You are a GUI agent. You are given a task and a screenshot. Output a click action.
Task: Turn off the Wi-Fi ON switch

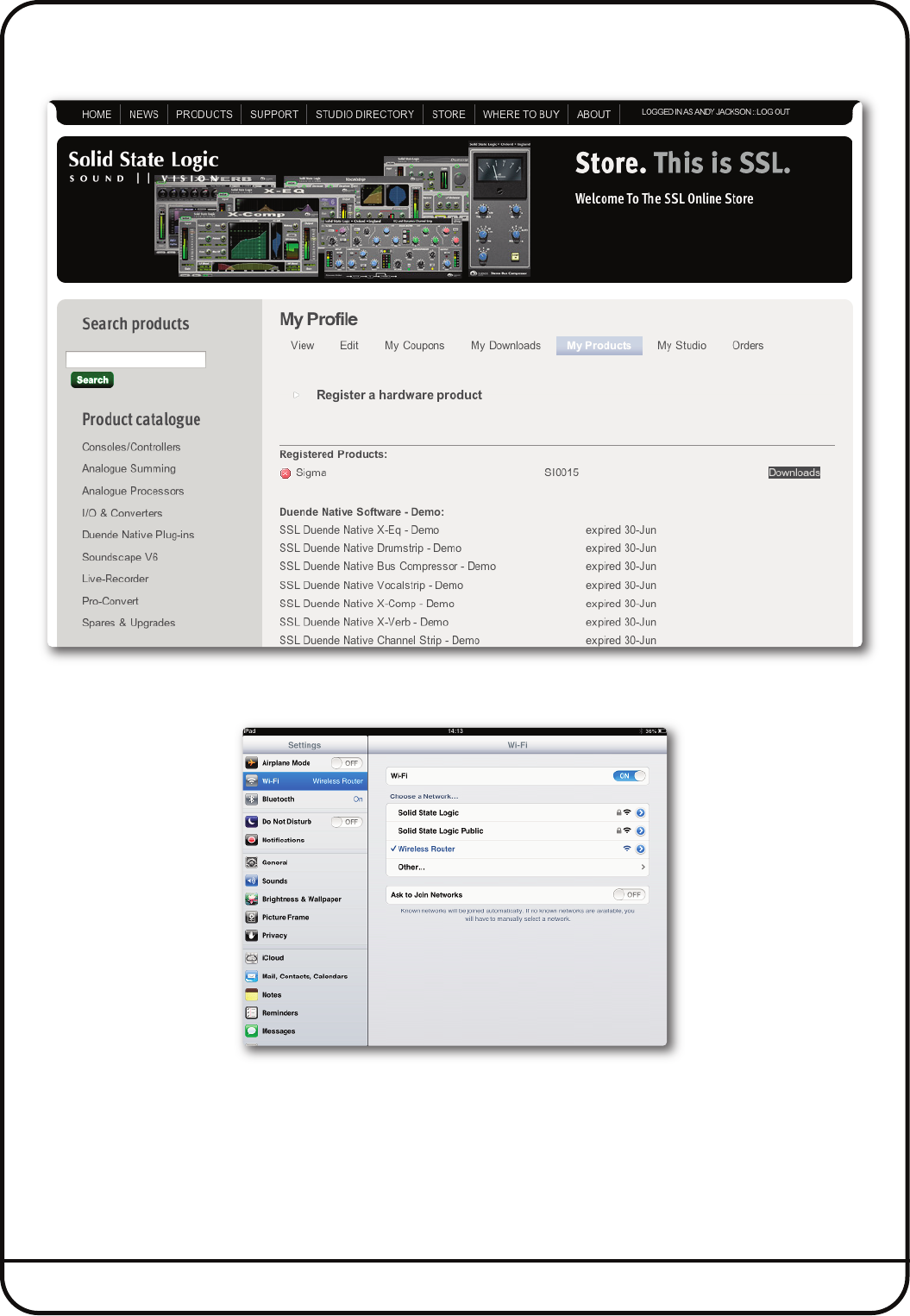tap(629, 776)
